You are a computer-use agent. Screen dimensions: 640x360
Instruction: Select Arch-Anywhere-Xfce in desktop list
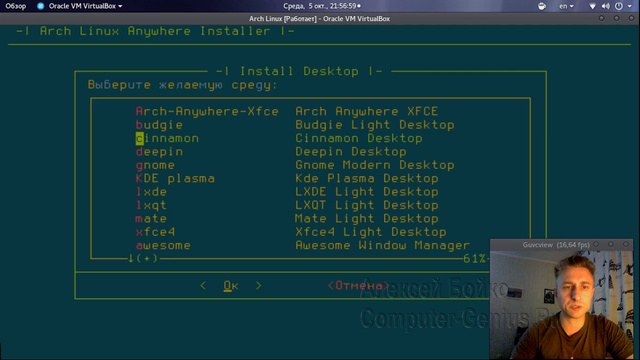pos(207,111)
